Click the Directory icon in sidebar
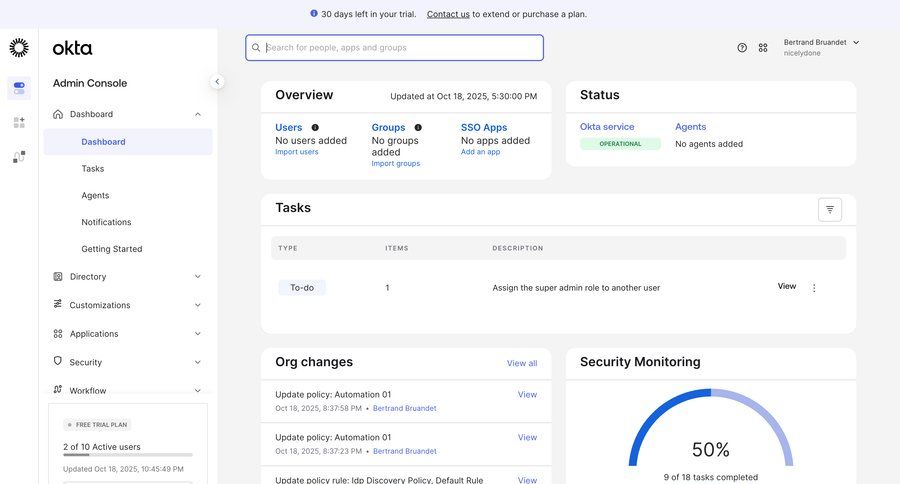 click(x=58, y=276)
